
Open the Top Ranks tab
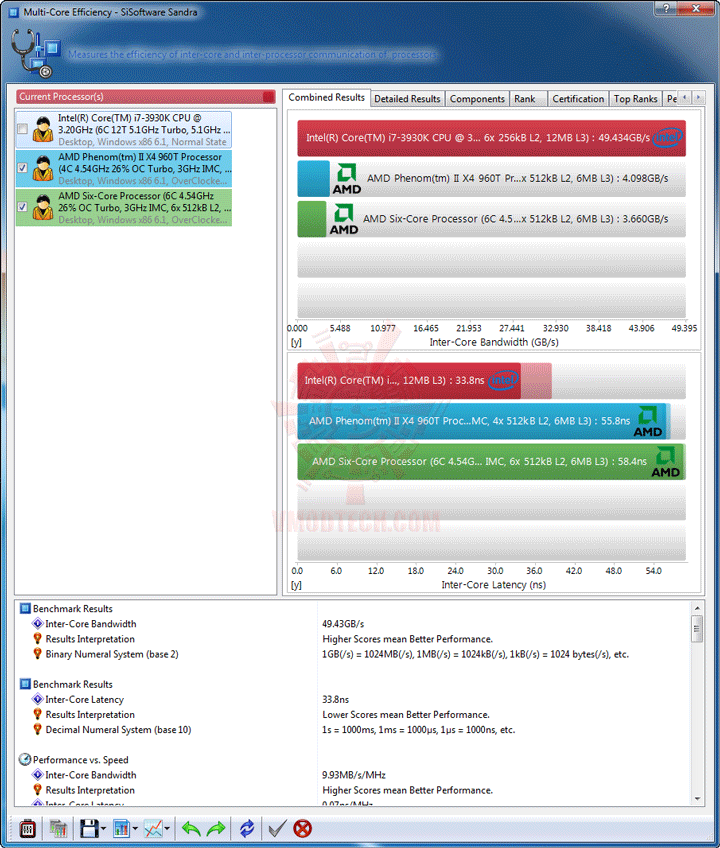click(636, 99)
